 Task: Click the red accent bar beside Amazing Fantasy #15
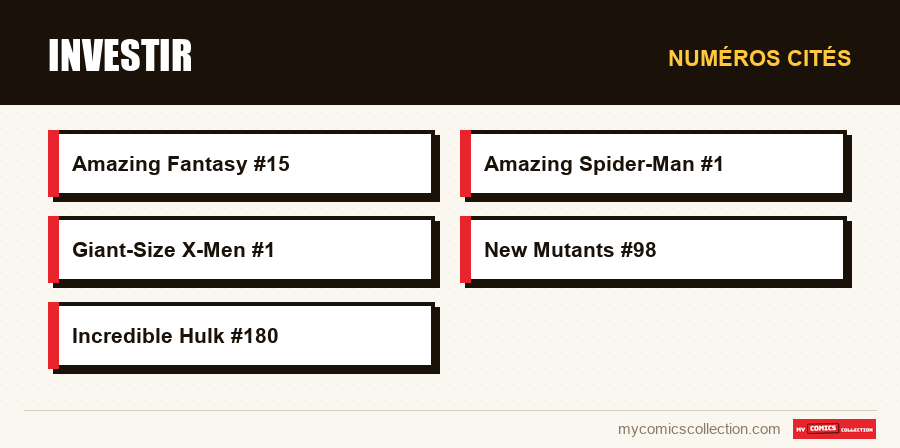click(53, 163)
